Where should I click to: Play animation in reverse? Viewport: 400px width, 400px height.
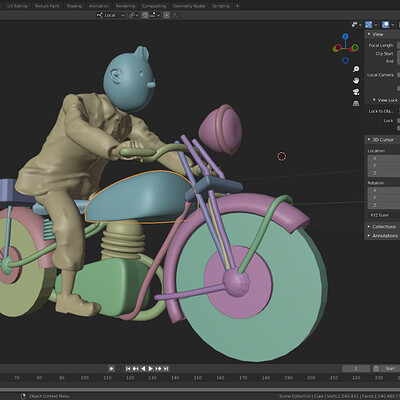[143, 368]
